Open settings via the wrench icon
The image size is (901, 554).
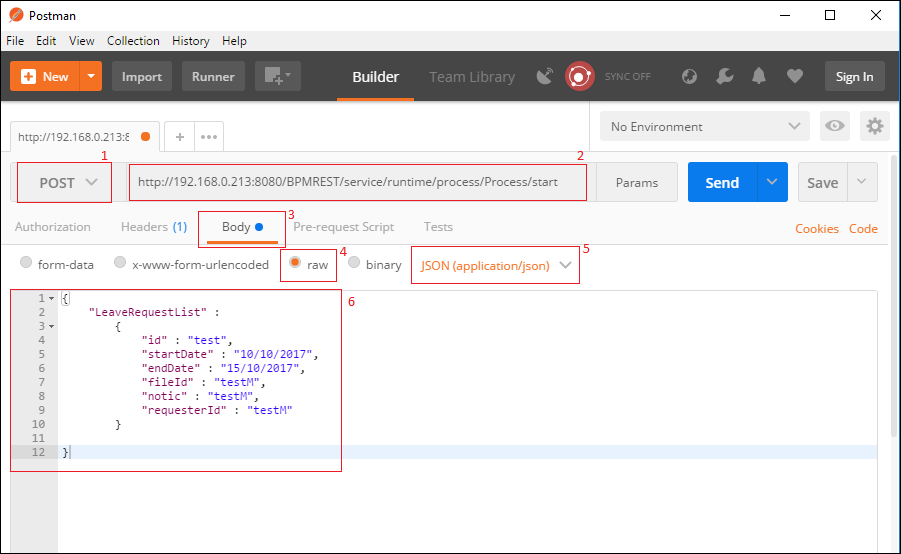[725, 76]
